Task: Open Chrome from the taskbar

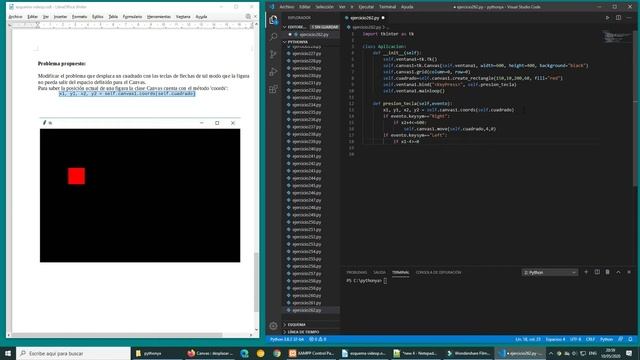Action: click(277, 353)
